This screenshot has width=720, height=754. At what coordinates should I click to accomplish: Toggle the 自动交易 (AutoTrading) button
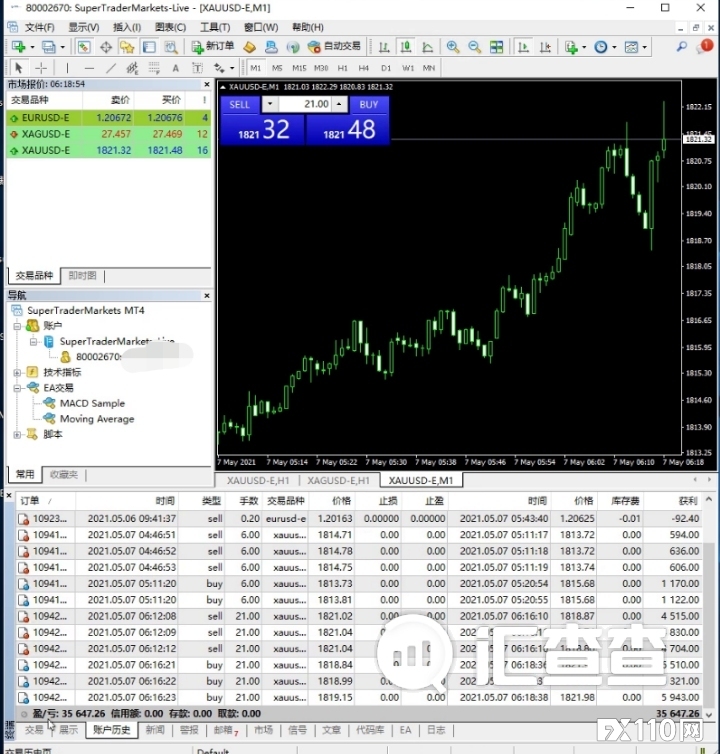[334, 47]
